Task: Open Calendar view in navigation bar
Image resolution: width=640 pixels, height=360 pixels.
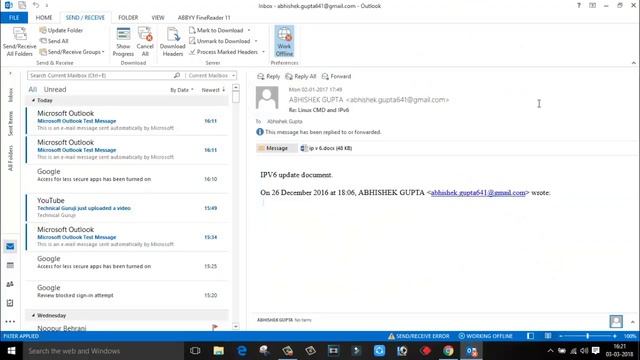Action: click(x=10, y=265)
